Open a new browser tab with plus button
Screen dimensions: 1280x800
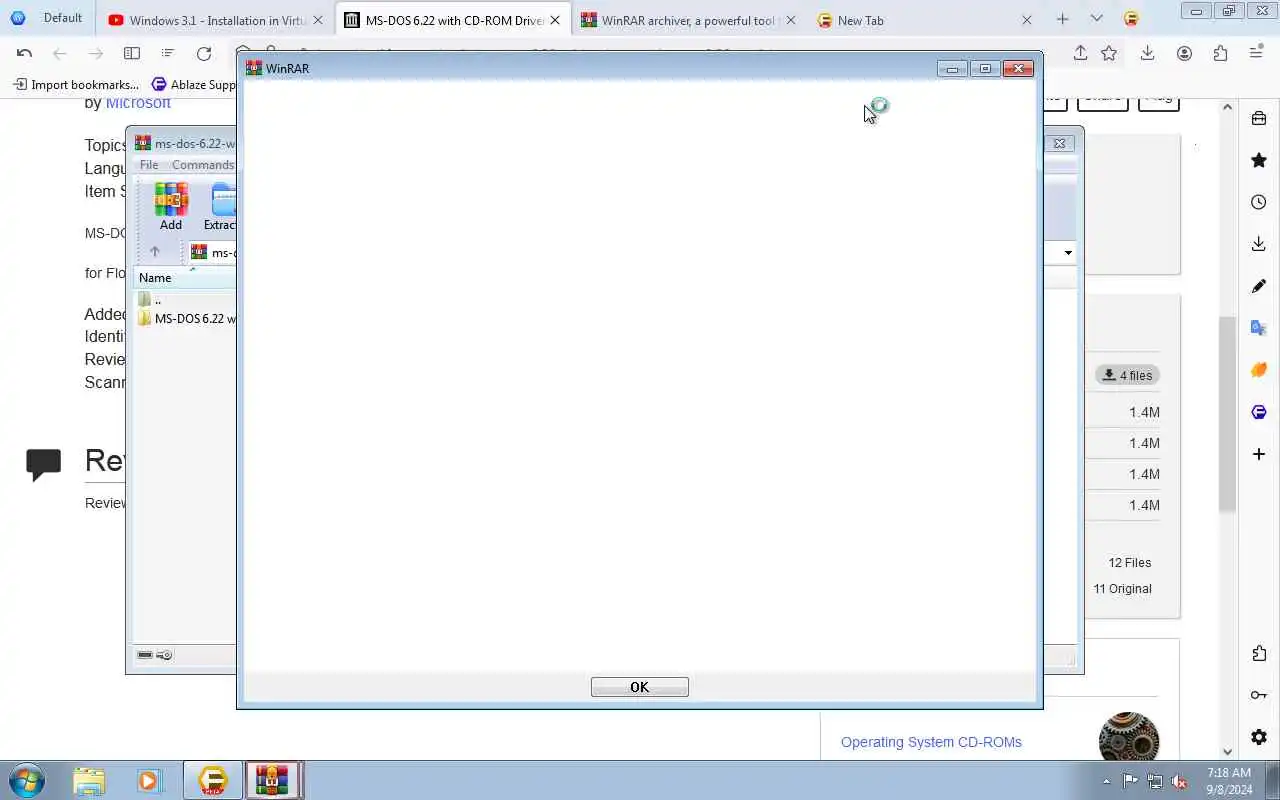[x=1062, y=19]
